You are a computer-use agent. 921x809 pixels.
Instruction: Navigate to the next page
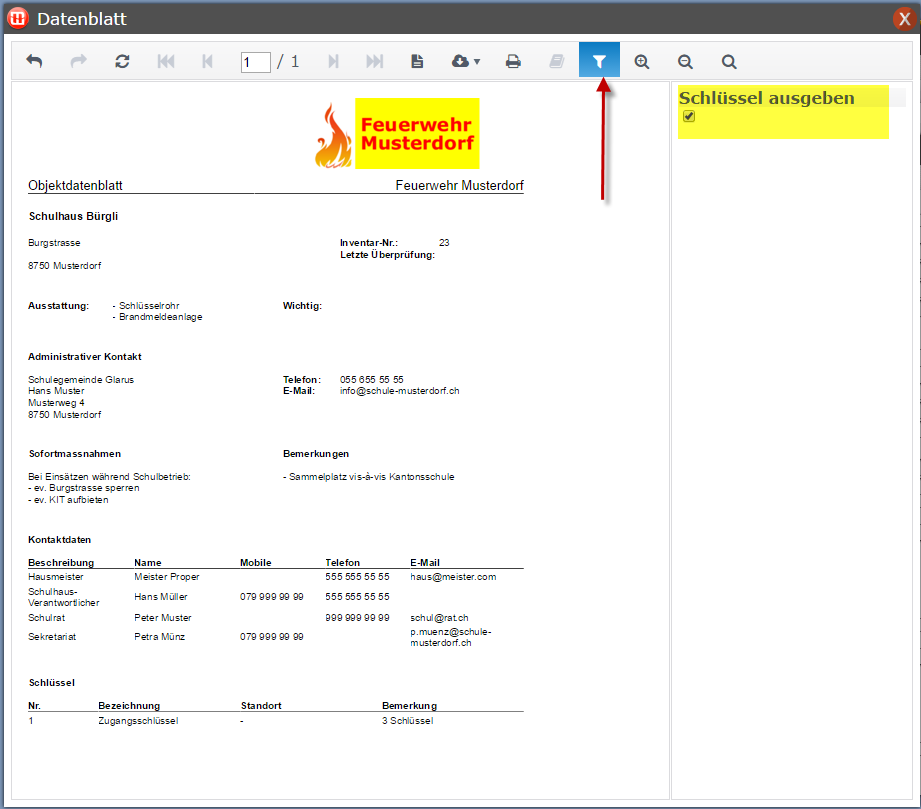333,60
